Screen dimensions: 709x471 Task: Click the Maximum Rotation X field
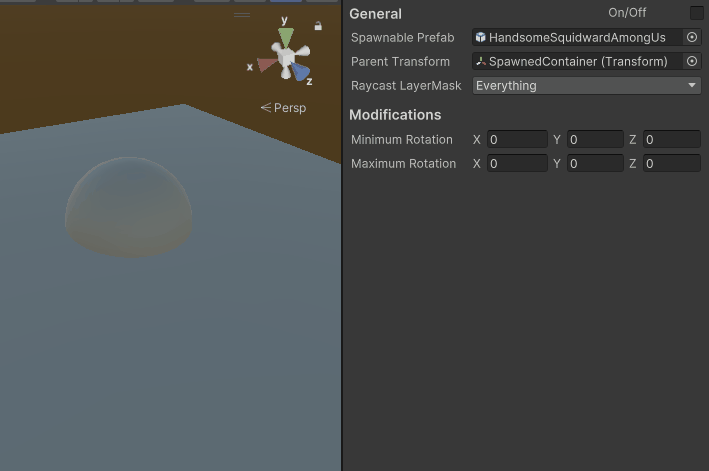coord(516,164)
